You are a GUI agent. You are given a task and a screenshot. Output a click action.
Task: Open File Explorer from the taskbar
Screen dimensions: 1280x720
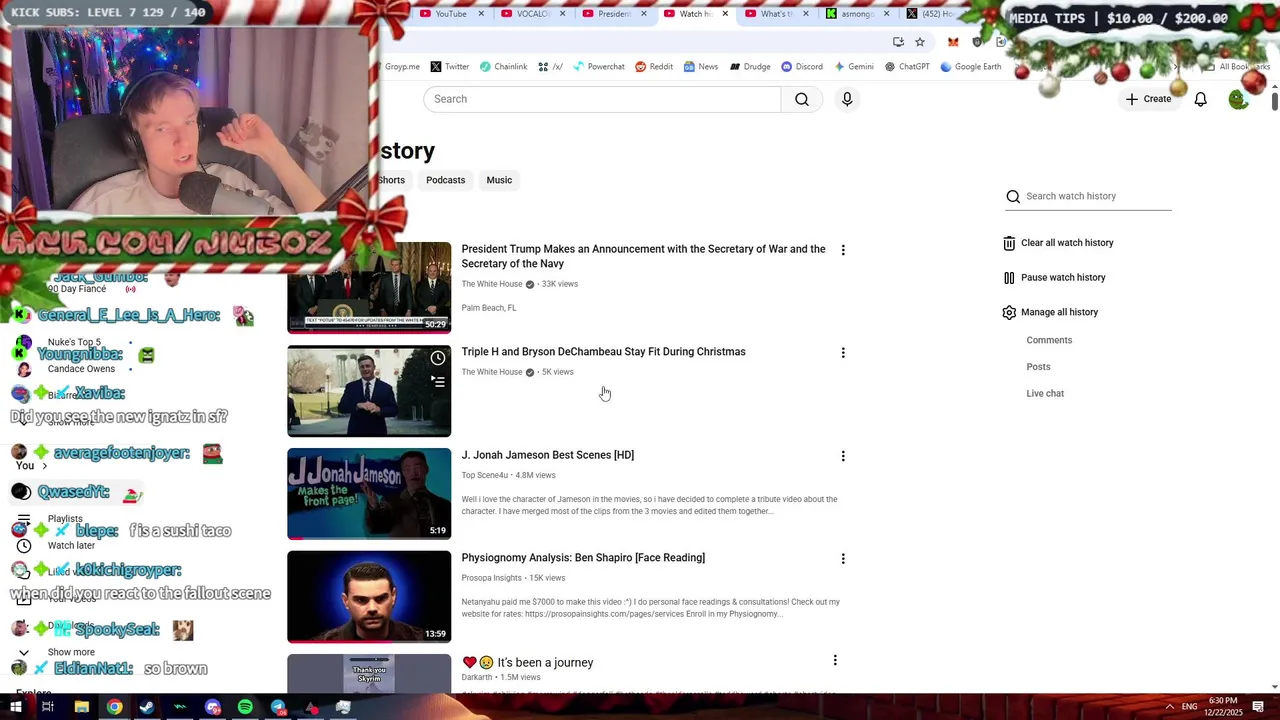pyautogui.click(x=82, y=707)
